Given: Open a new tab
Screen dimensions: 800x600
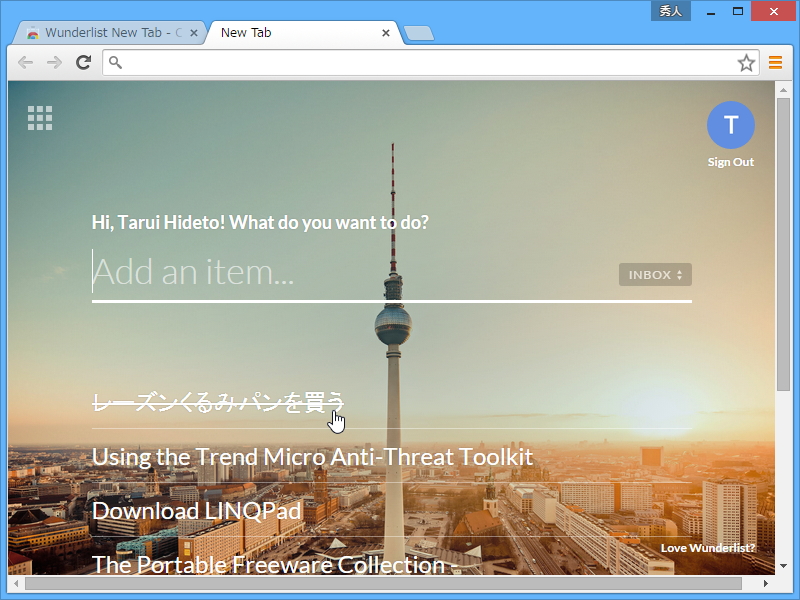Looking at the screenshot, I should (x=418, y=32).
